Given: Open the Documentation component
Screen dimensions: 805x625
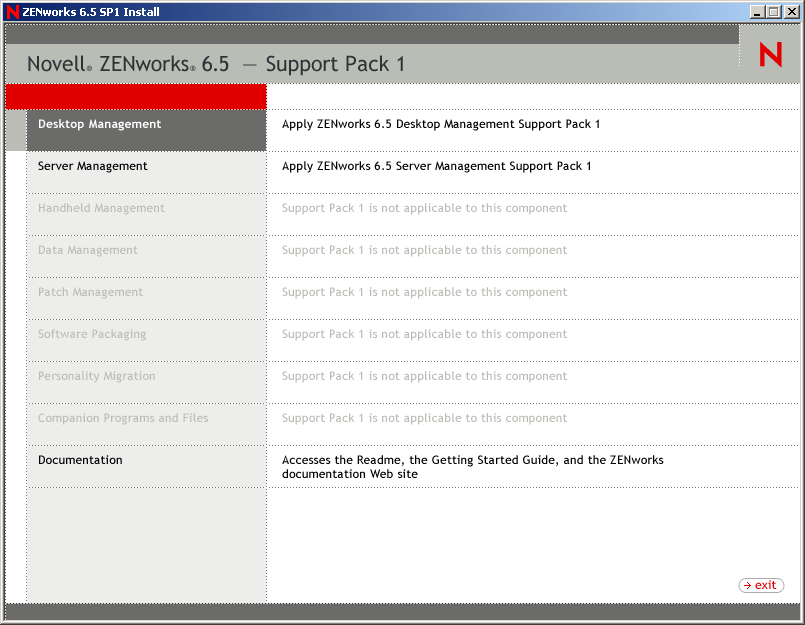Looking at the screenshot, I should [x=80, y=460].
